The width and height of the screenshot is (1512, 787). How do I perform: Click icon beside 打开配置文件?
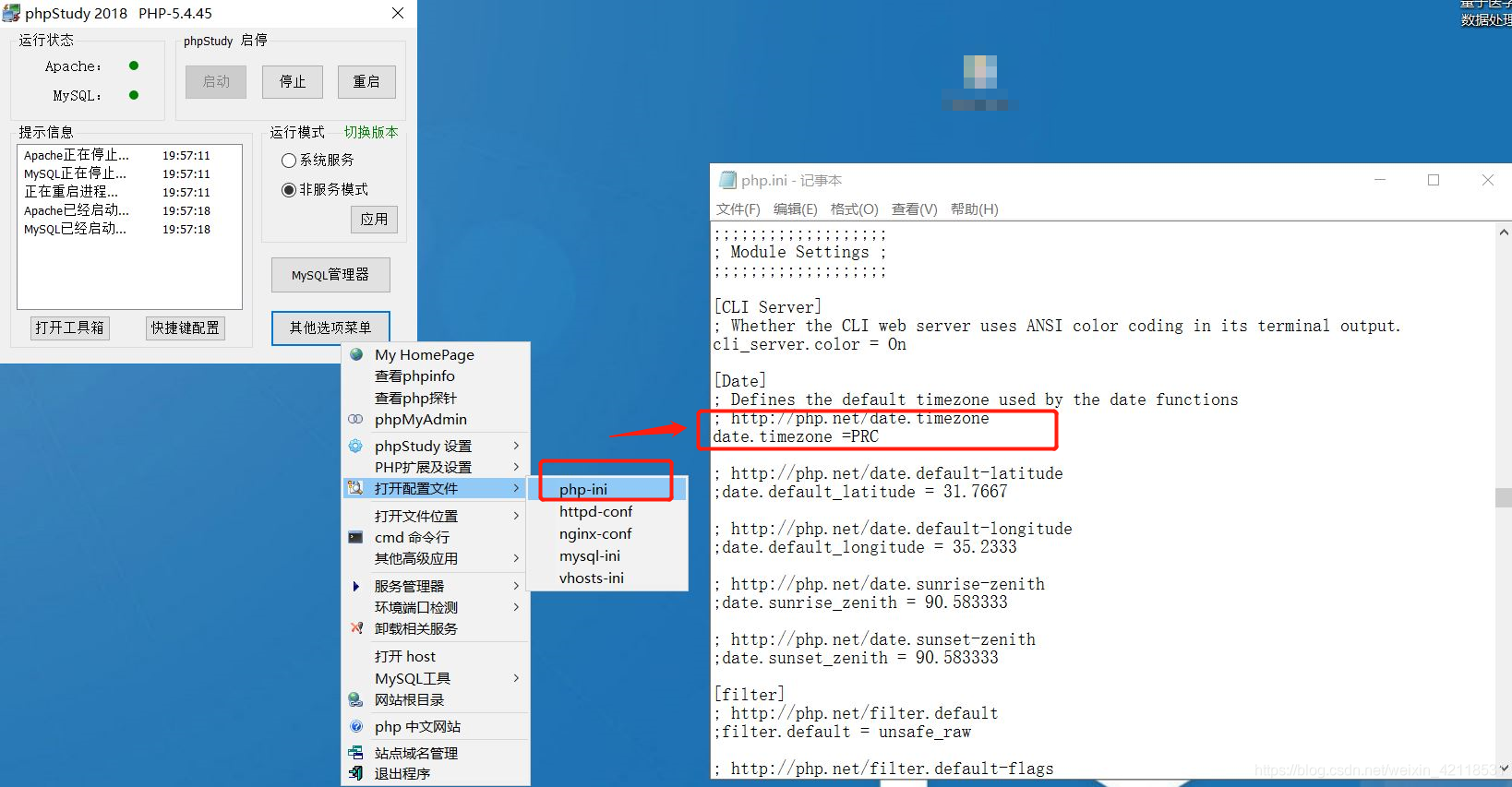[x=356, y=488]
